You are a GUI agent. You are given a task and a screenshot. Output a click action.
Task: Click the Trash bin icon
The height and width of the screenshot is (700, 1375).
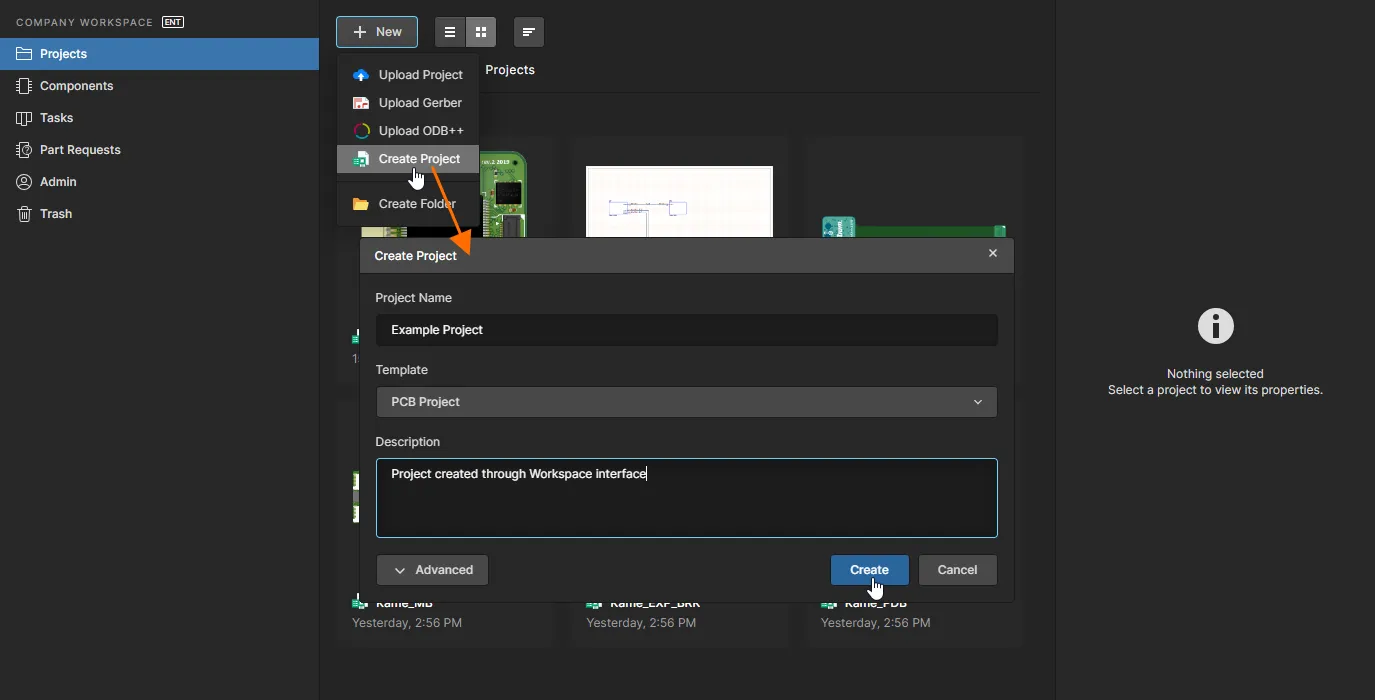[x=24, y=214]
